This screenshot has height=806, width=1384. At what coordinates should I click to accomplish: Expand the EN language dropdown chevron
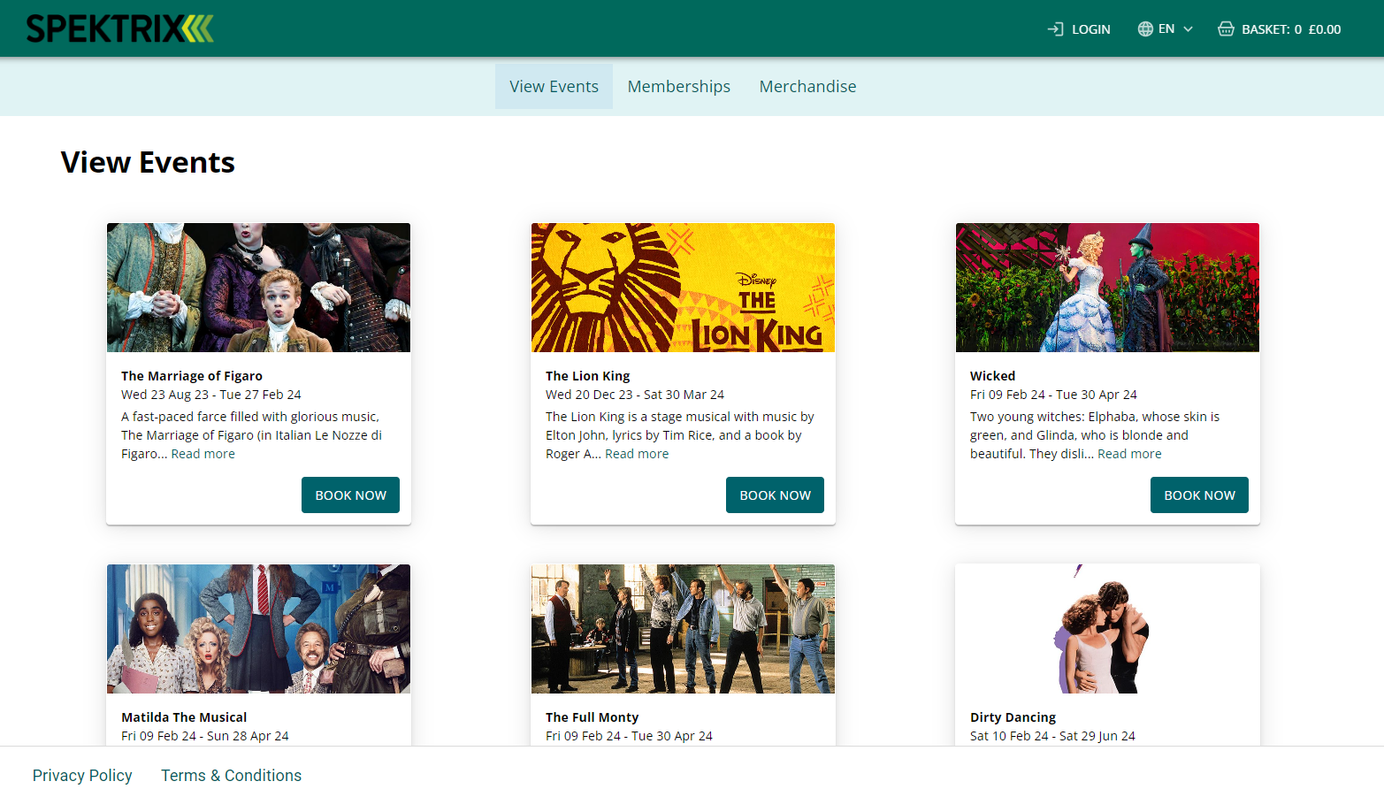pos(1188,29)
